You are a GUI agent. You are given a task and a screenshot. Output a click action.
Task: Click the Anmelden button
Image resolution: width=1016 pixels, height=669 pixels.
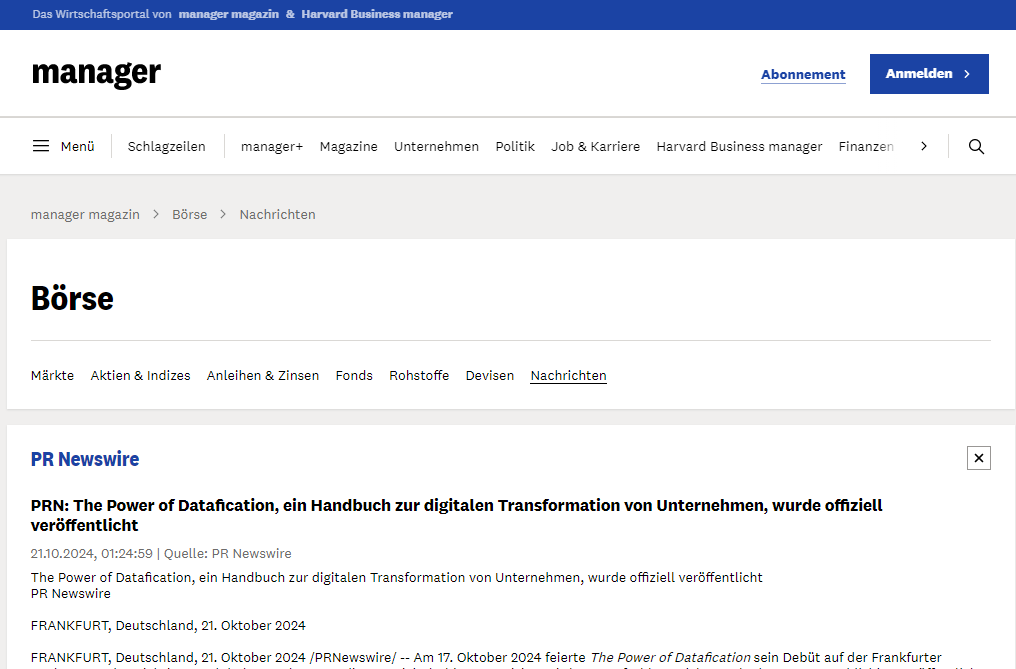tap(928, 74)
